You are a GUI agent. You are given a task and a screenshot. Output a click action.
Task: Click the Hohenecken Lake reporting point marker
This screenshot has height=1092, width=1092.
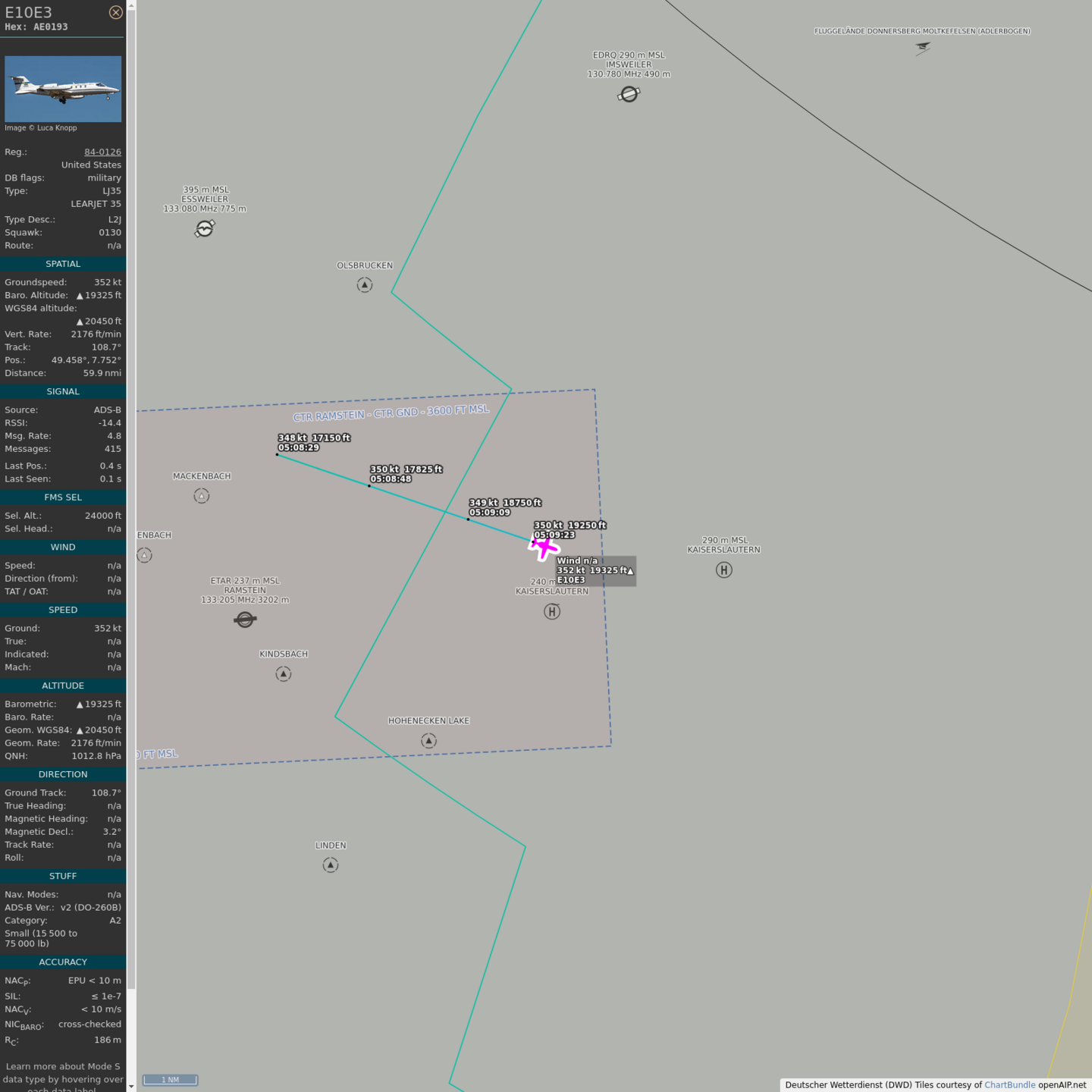428,740
